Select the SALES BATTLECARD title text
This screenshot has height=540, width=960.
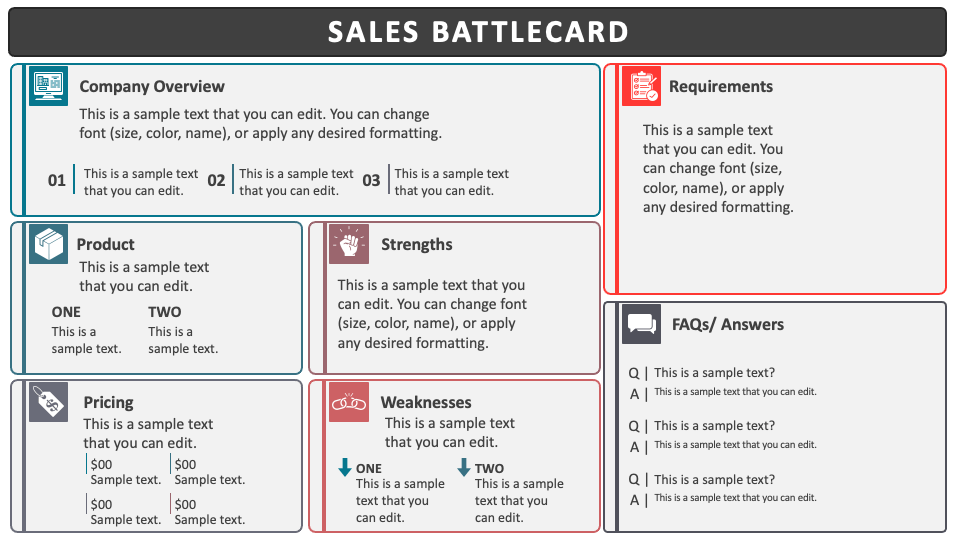[478, 32]
